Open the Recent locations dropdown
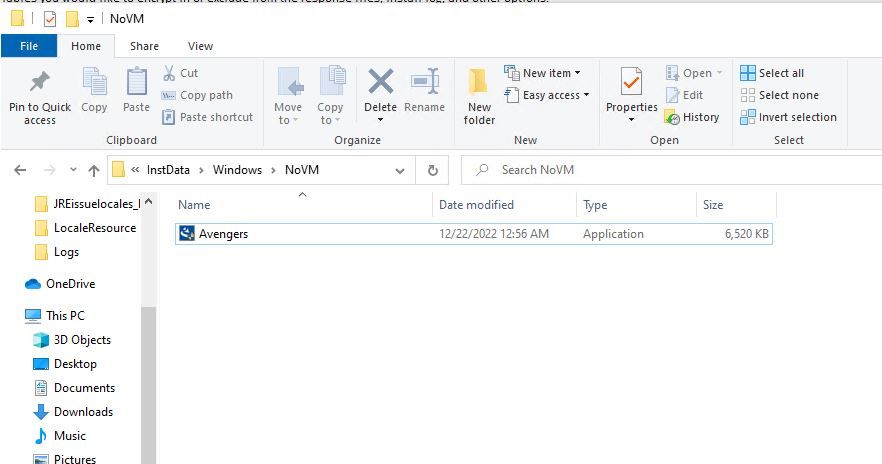Screen dimensions: 882x464 [x=73, y=170]
